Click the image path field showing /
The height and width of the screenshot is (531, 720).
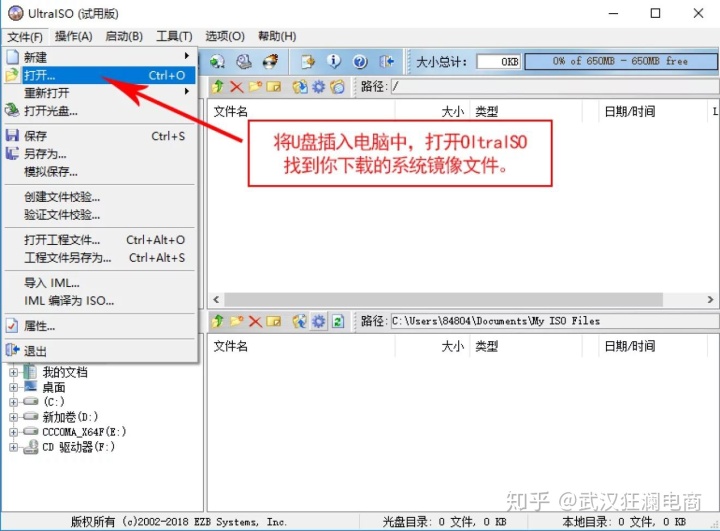click(x=555, y=86)
